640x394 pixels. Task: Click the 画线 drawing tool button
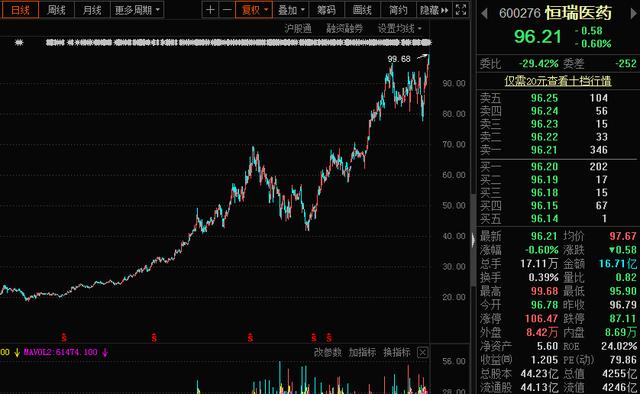tap(362, 9)
